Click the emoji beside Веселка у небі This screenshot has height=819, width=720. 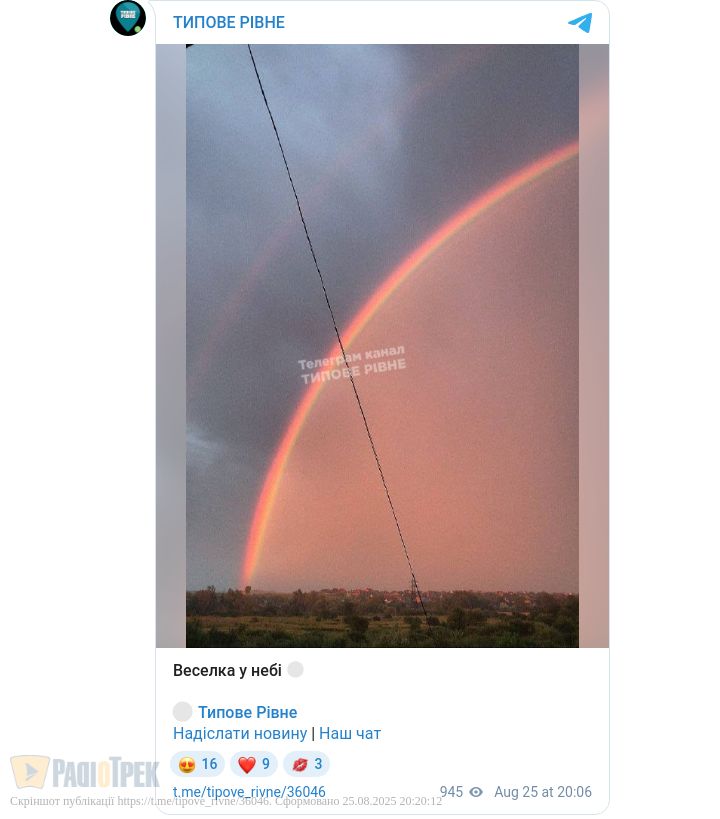[295, 669]
